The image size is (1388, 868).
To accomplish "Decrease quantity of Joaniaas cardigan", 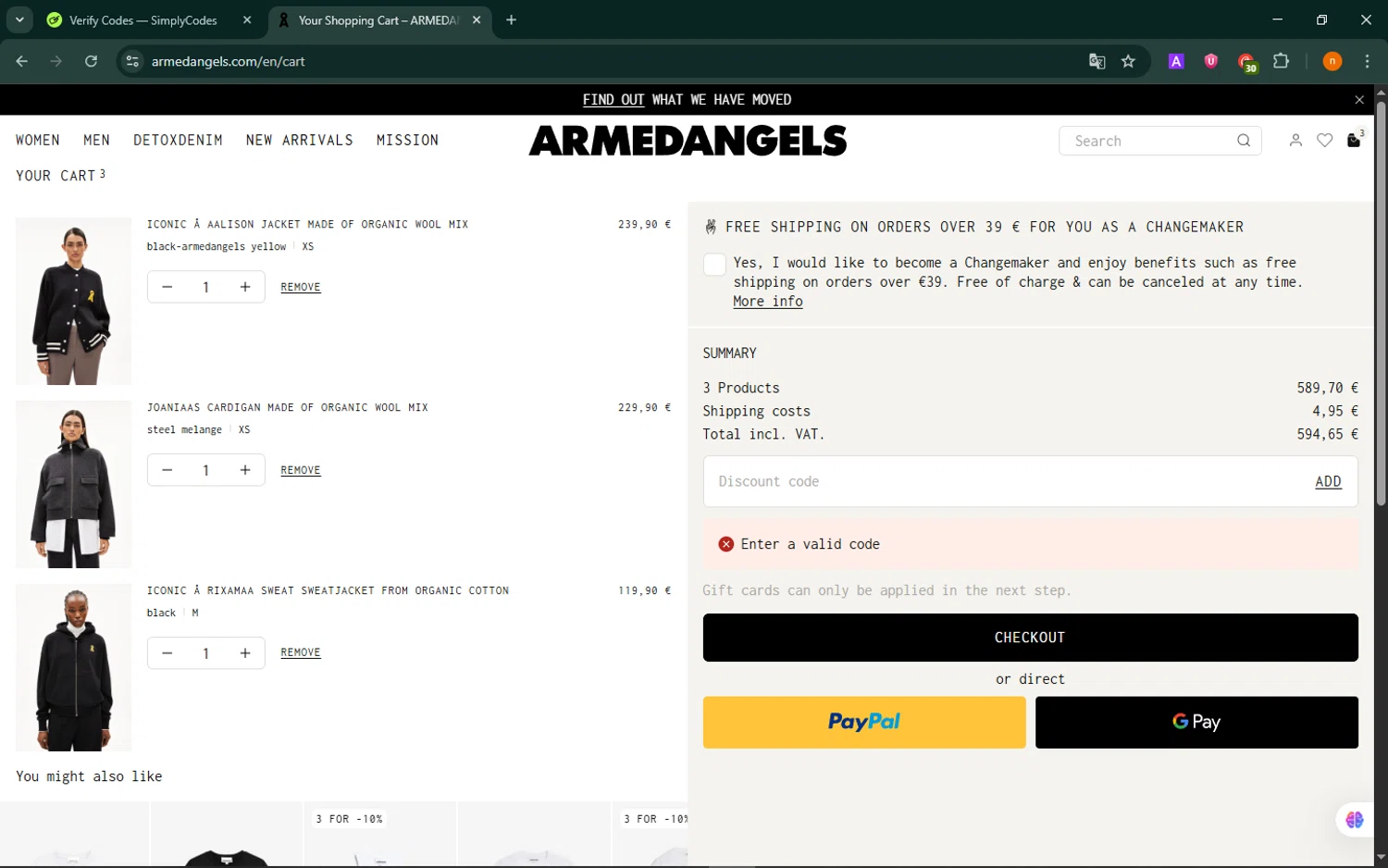I will click(167, 470).
